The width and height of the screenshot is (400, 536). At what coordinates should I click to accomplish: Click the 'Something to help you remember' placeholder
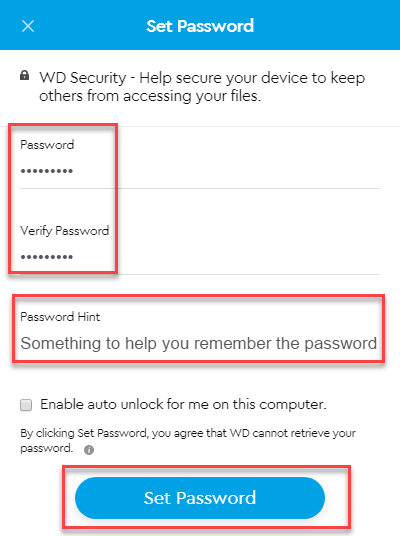click(199, 343)
